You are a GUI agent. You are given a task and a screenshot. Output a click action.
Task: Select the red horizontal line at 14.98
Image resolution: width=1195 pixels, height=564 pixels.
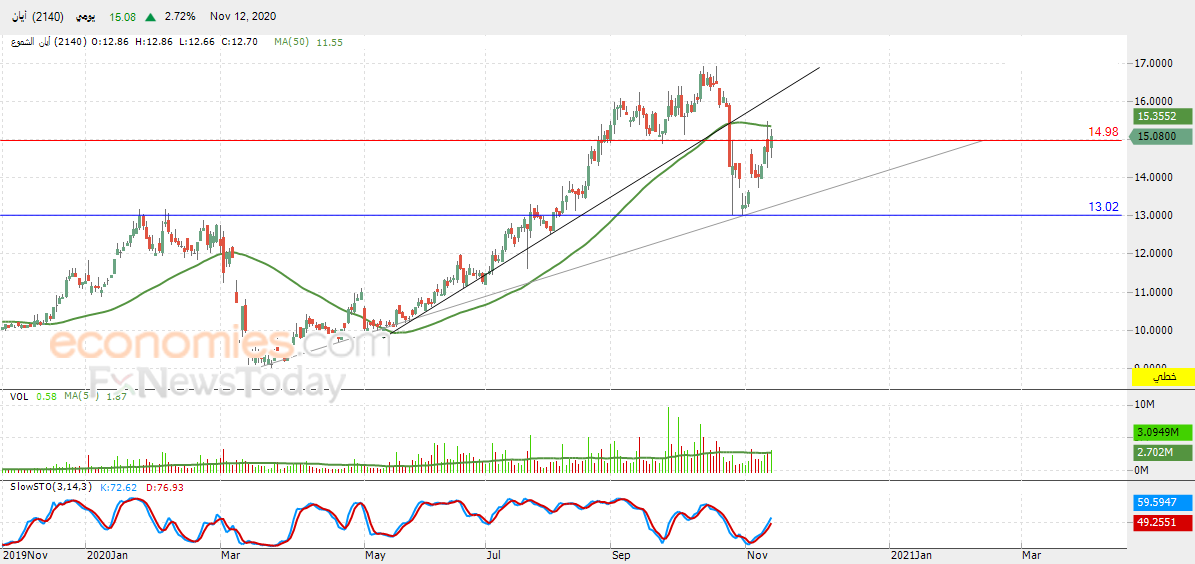point(560,140)
